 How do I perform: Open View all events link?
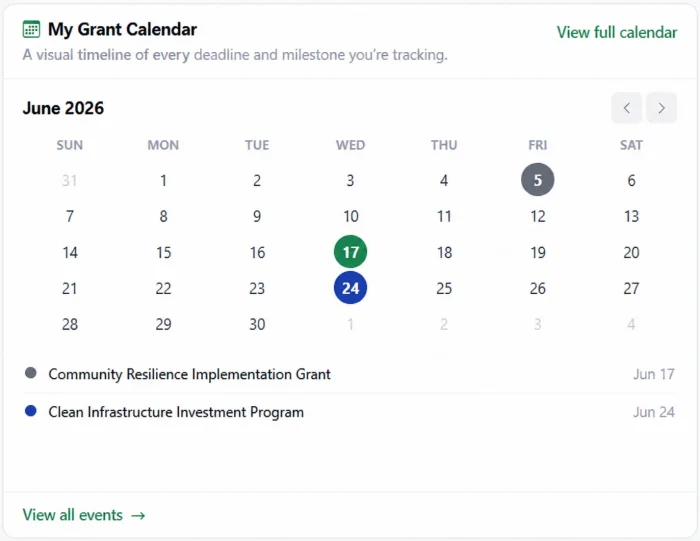(x=84, y=515)
